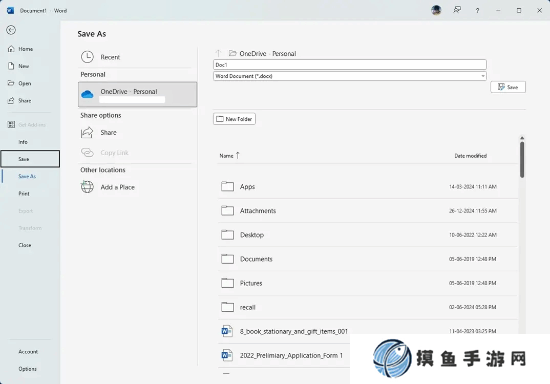Open the Documents folder

[368, 259]
